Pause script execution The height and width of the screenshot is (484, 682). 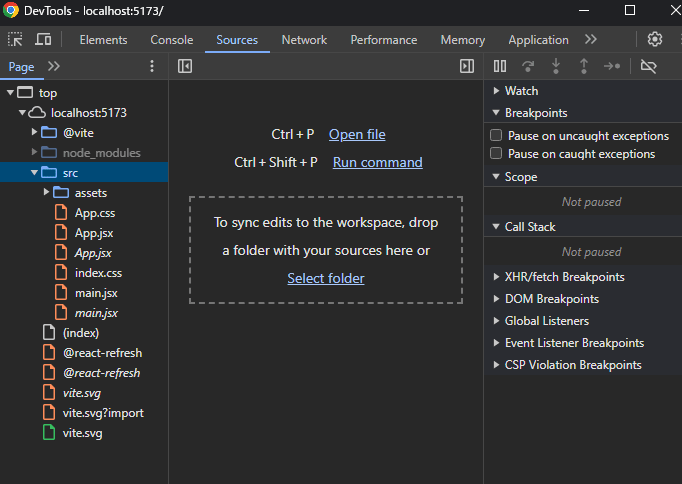pos(500,66)
